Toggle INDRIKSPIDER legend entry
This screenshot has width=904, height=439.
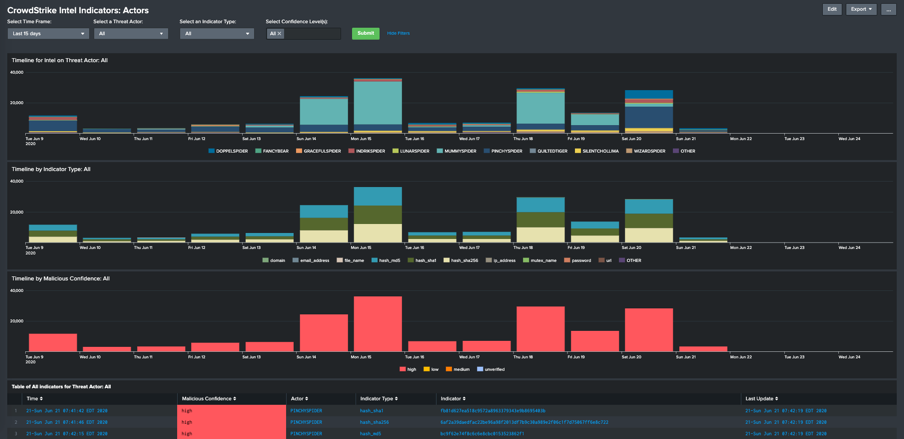367,151
